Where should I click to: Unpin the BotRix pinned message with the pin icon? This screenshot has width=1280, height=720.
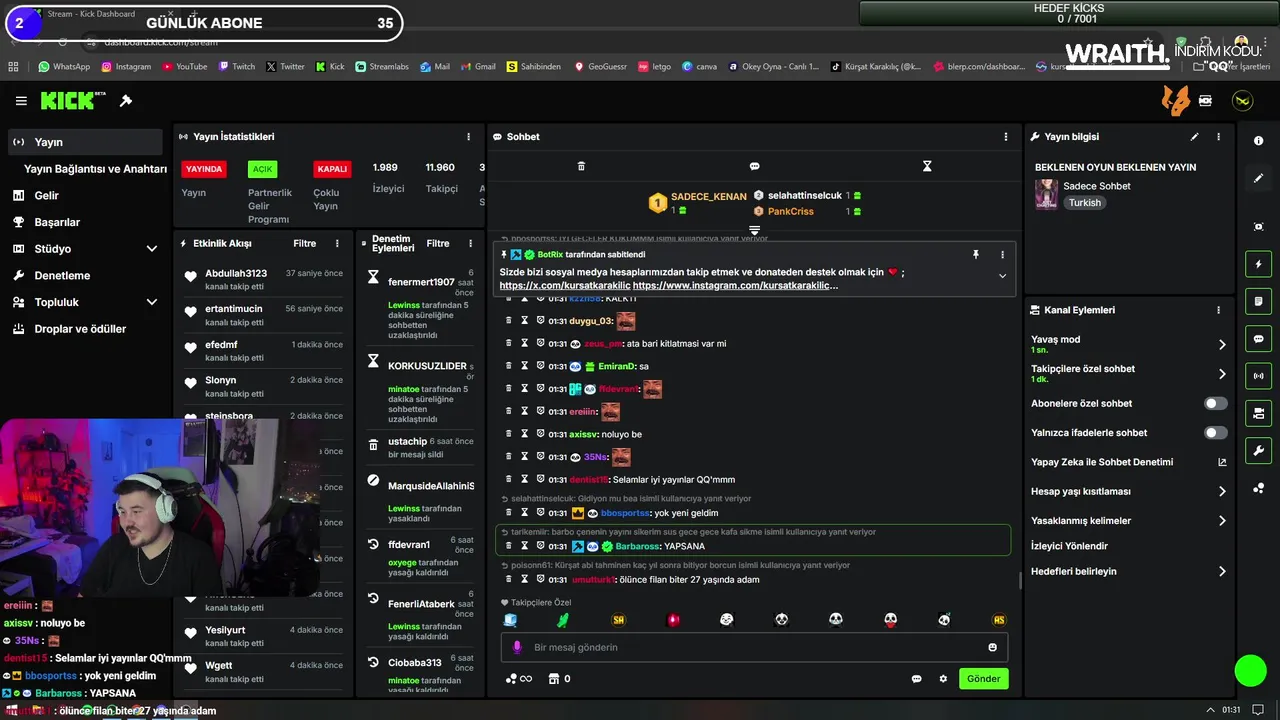coord(976,255)
